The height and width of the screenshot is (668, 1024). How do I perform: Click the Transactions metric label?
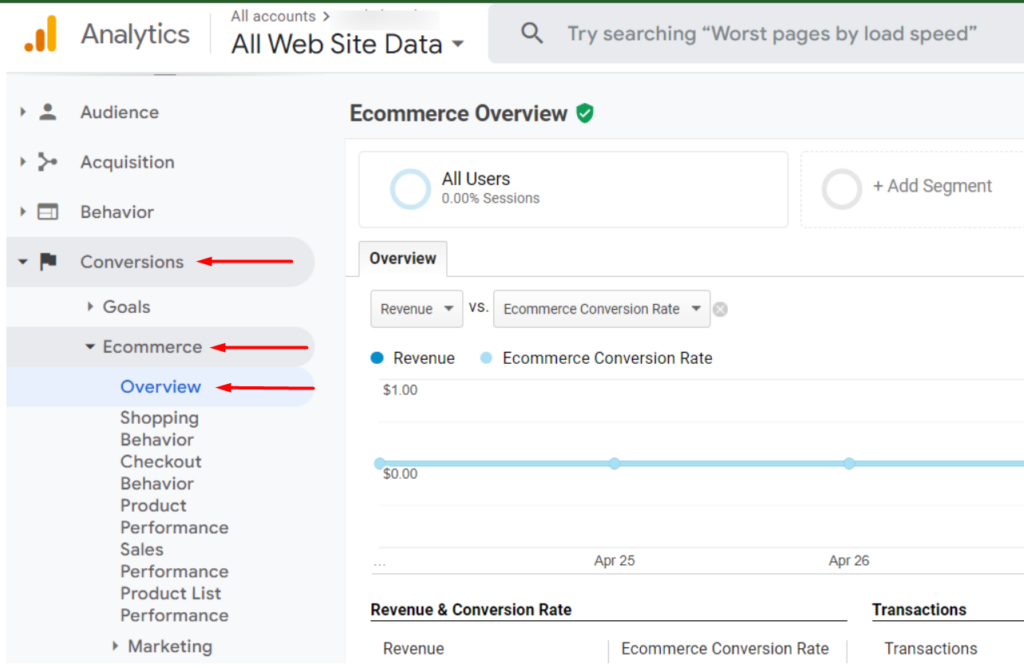point(931,648)
